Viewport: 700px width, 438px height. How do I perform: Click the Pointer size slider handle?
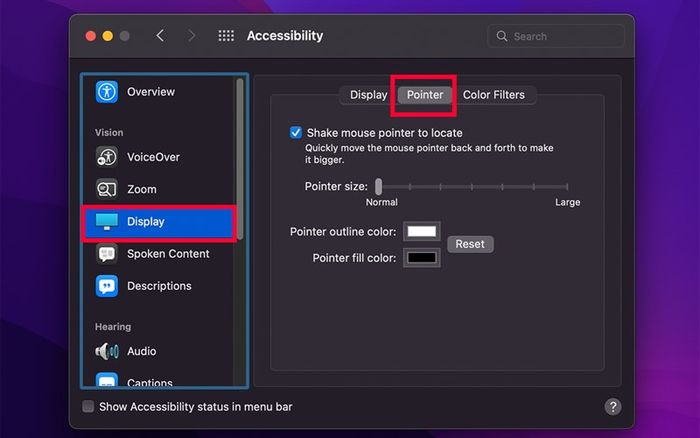[379, 186]
